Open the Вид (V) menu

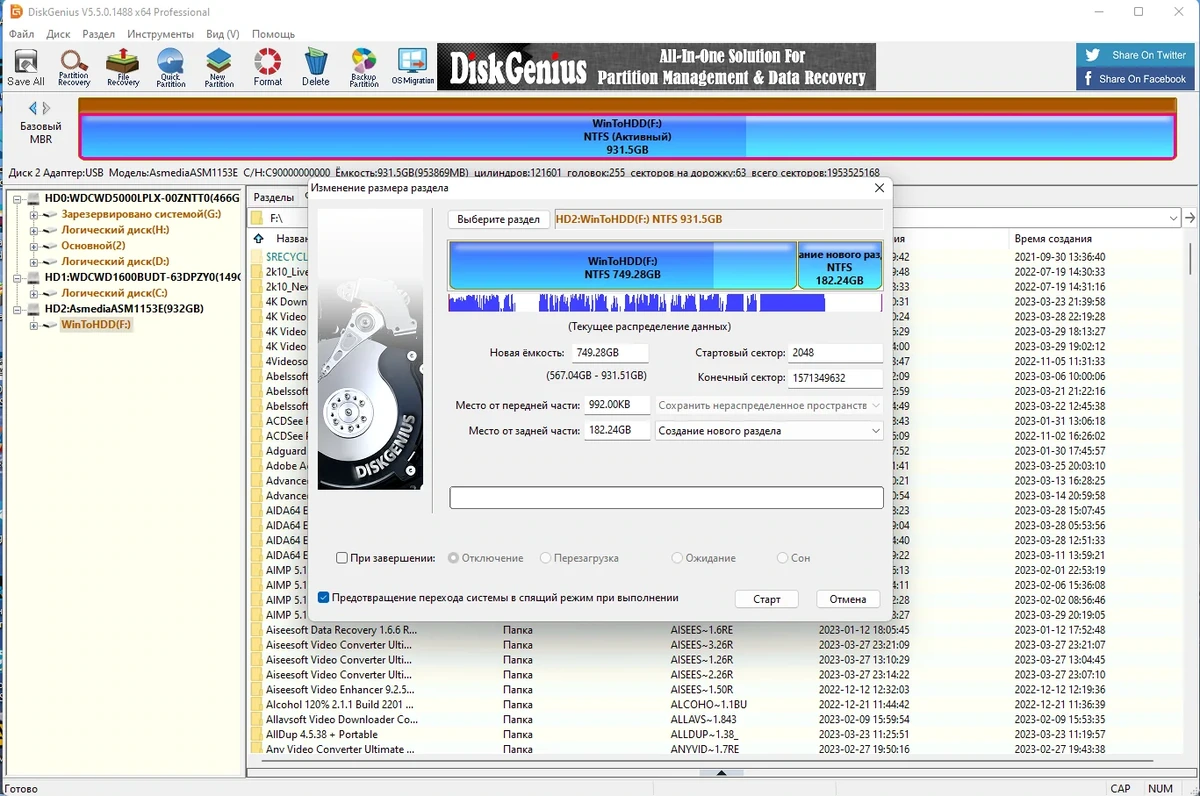click(x=222, y=34)
